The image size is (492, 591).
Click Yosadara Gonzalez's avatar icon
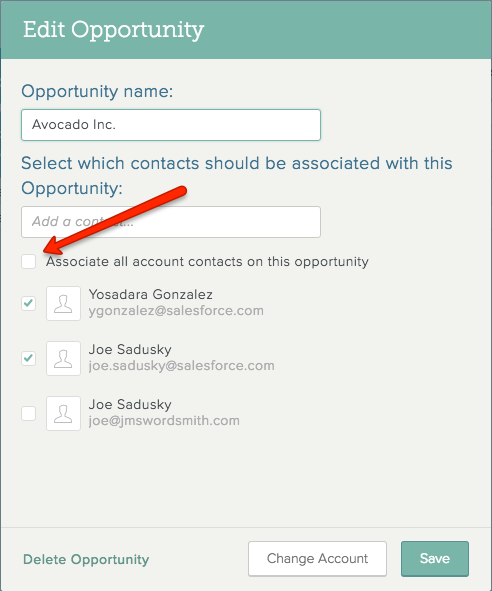point(63,303)
